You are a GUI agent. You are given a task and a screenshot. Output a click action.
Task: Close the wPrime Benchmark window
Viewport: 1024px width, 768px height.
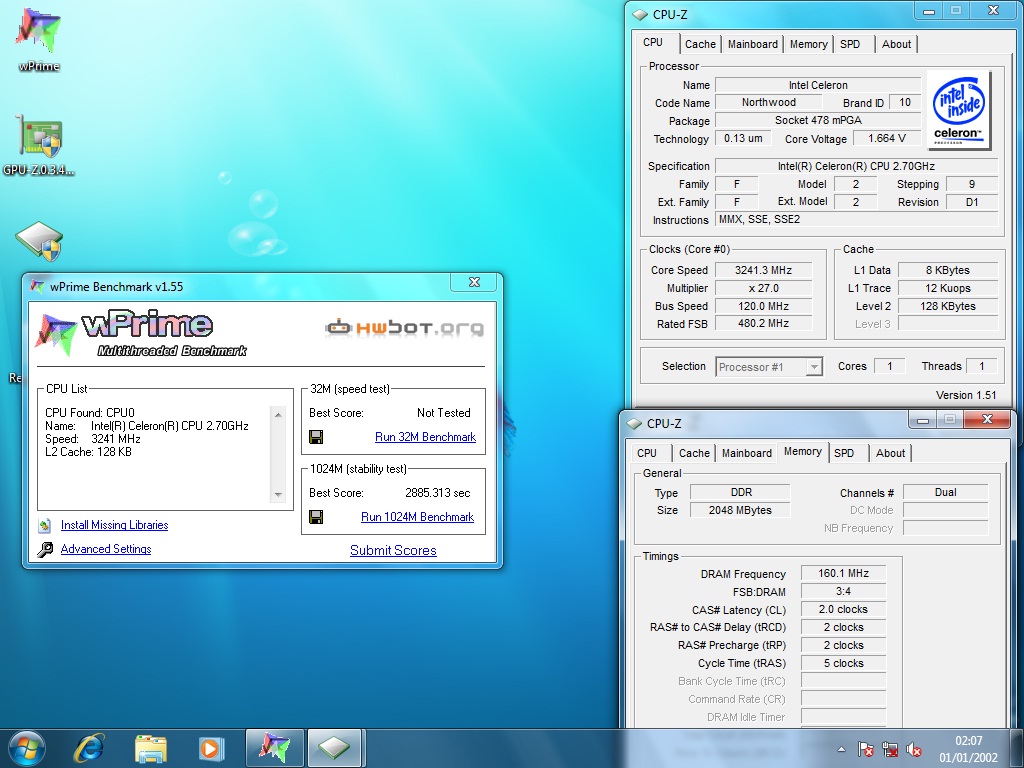pos(474,282)
